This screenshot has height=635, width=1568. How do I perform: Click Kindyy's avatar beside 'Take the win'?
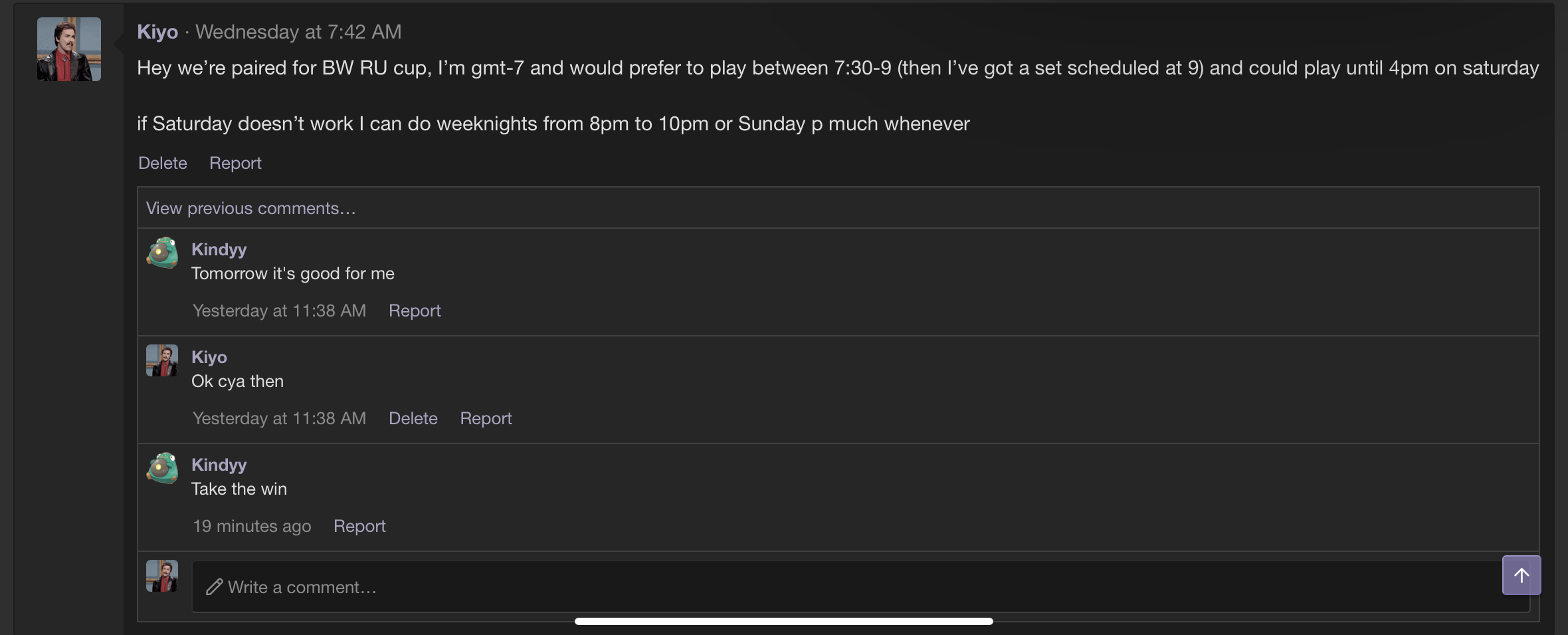coord(162,469)
